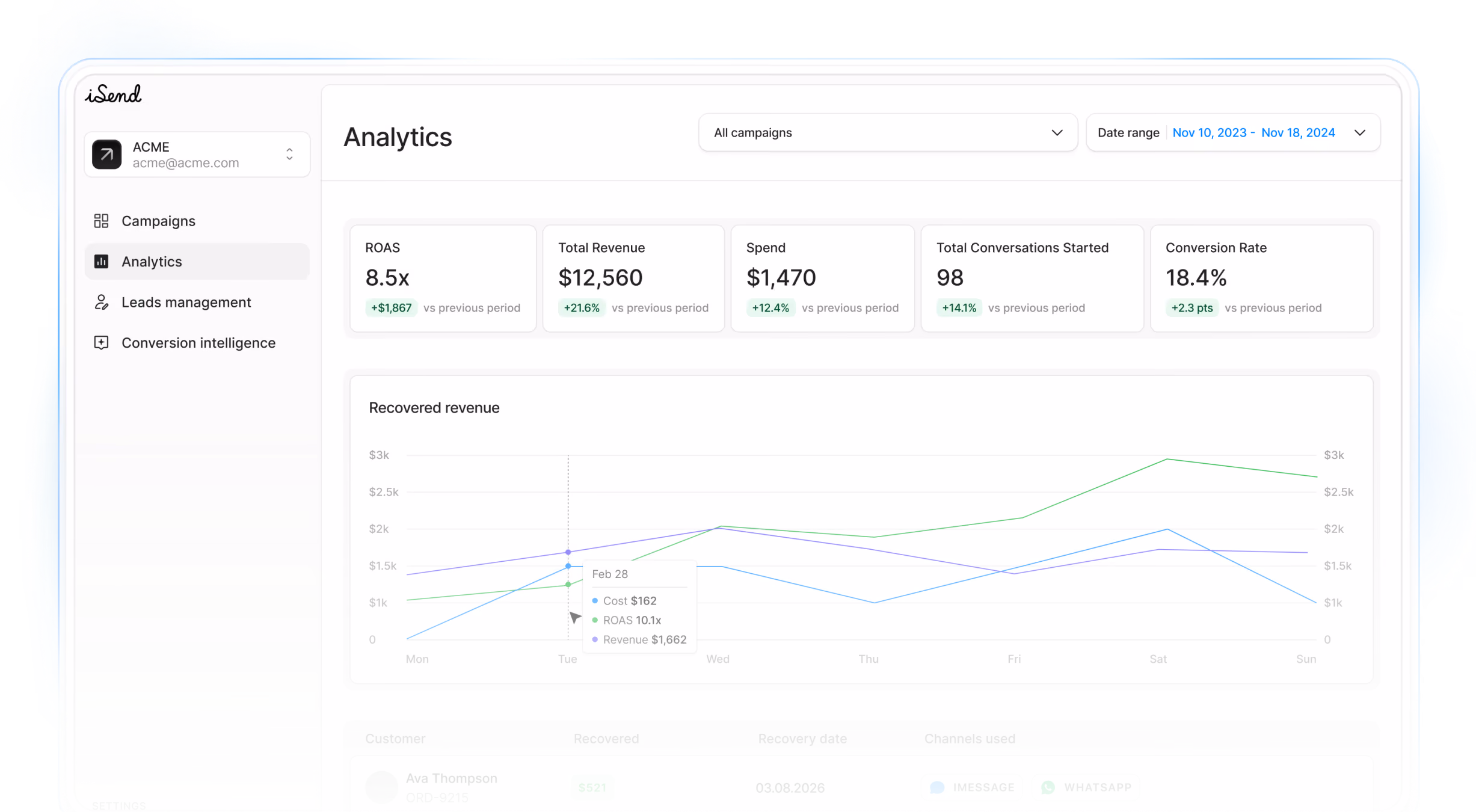The width and height of the screenshot is (1476, 812).
Task: Click the acme@acme.com account email
Action: coord(186,163)
